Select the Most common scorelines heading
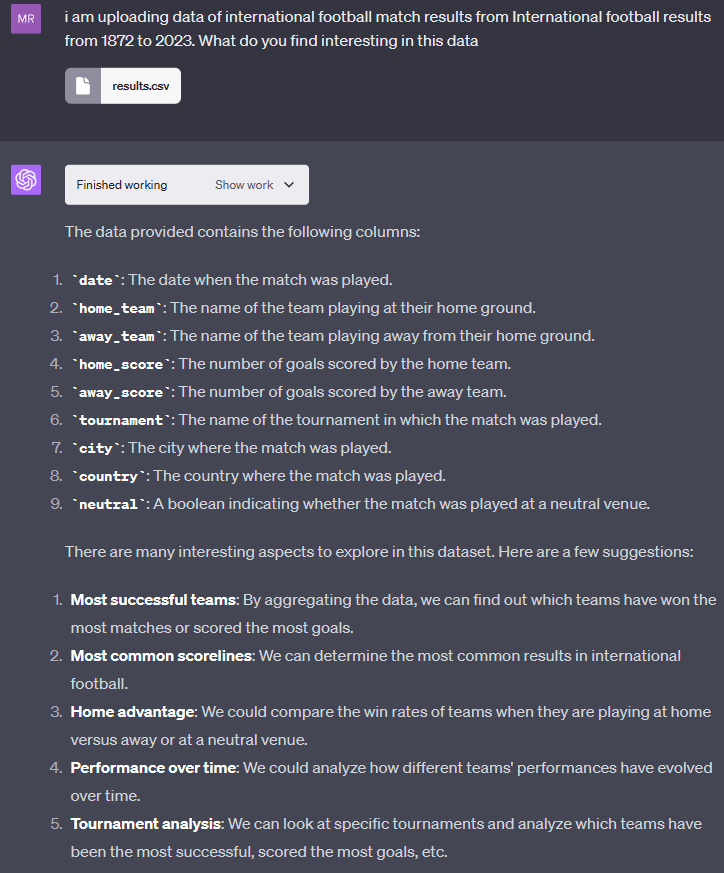 pos(162,656)
